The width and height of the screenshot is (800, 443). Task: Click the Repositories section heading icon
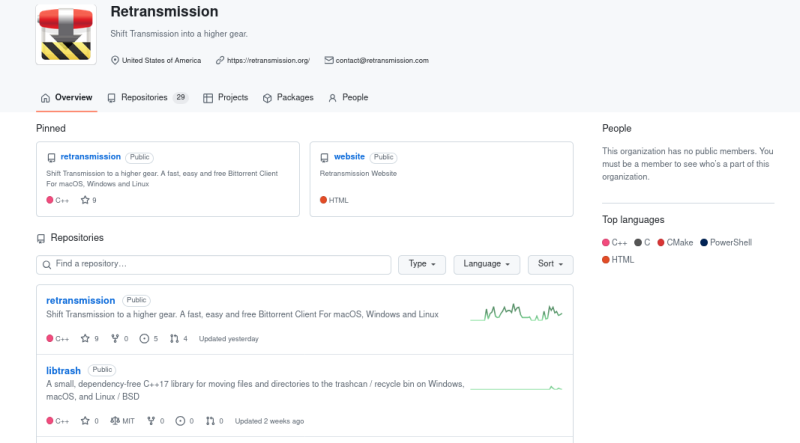tap(41, 238)
